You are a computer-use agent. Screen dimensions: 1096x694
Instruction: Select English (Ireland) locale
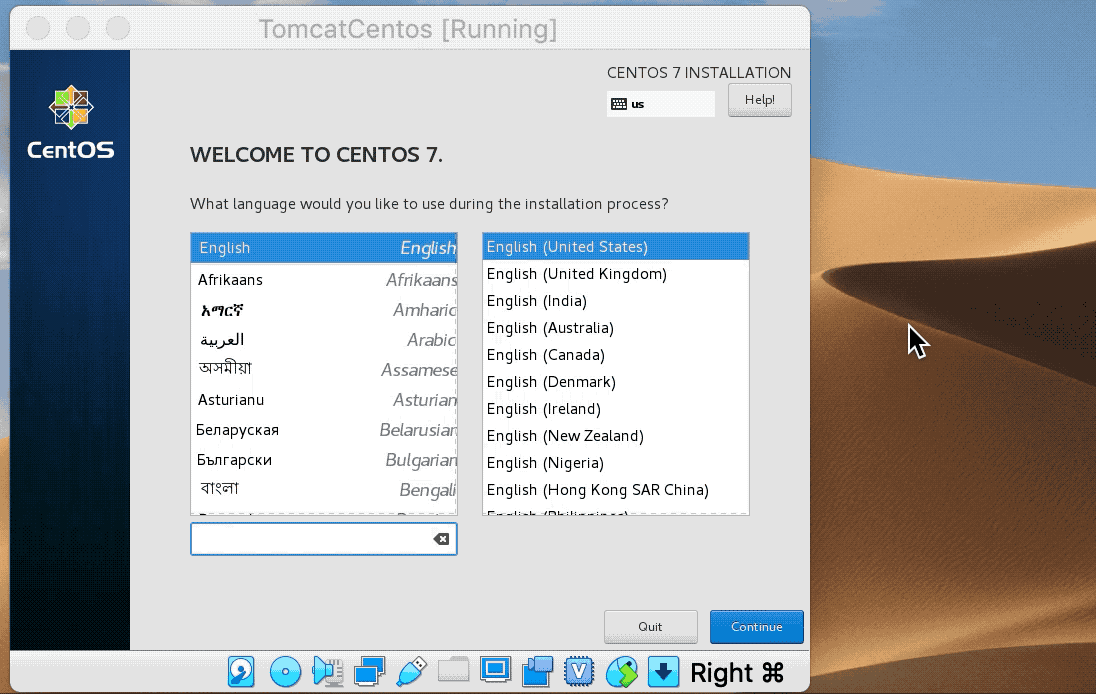tap(616, 409)
